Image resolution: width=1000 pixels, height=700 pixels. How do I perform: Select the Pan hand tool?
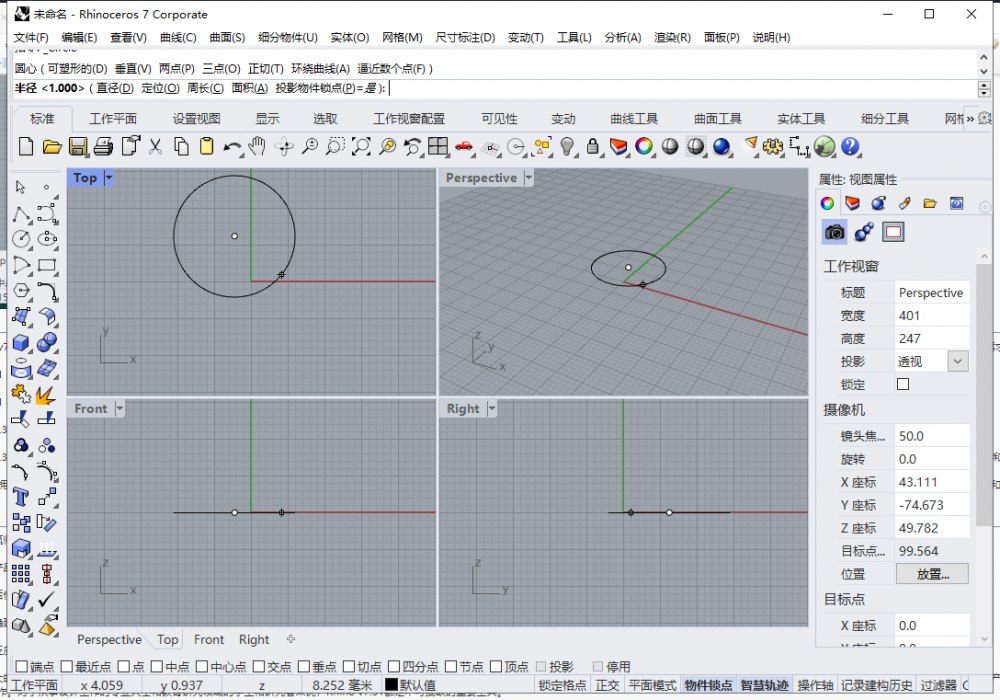click(257, 146)
